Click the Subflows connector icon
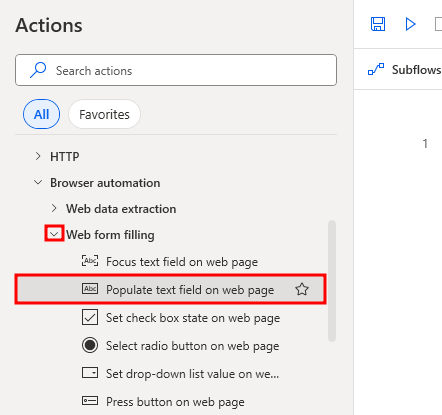Viewport: 442px width, 415px height. pos(376,69)
